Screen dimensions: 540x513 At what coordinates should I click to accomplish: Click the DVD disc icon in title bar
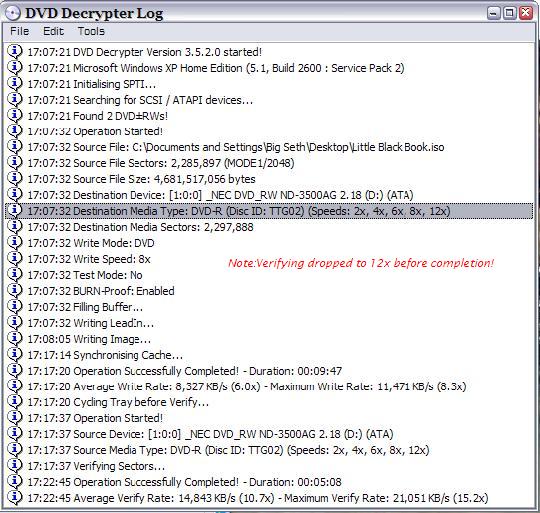[x=13, y=13]
